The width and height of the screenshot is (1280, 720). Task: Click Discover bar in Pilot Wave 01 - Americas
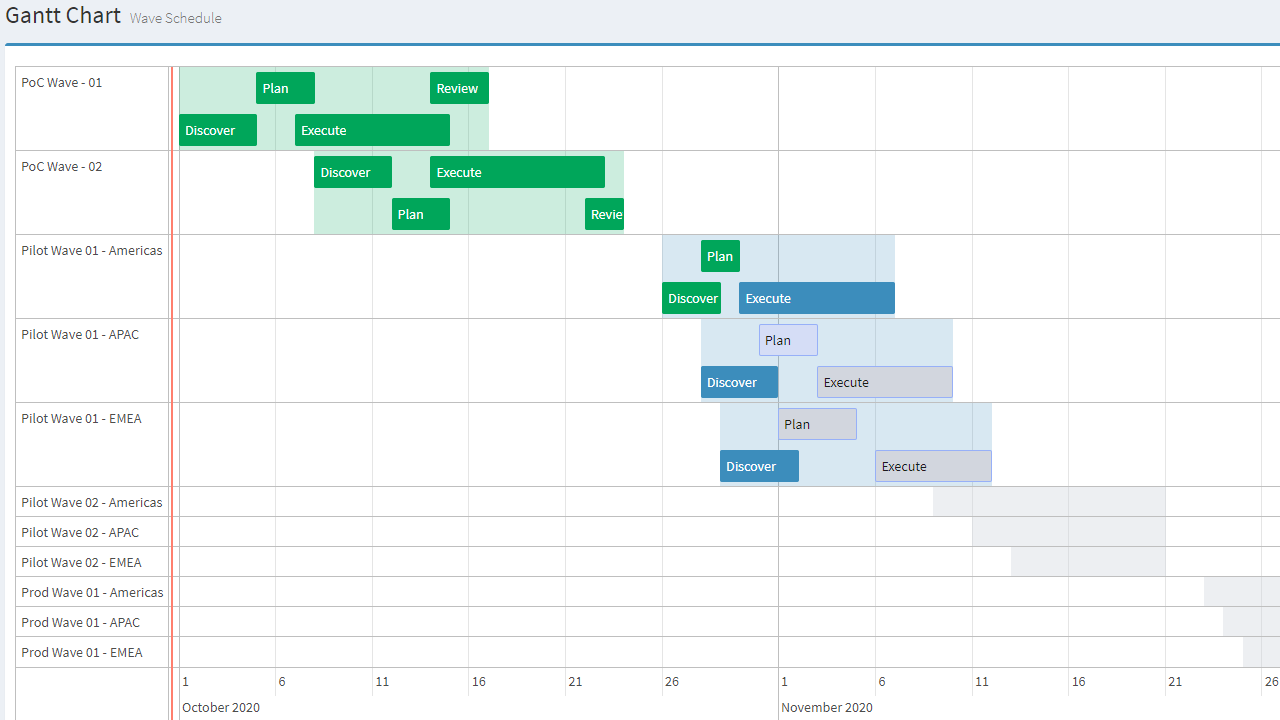pos(691,298)
